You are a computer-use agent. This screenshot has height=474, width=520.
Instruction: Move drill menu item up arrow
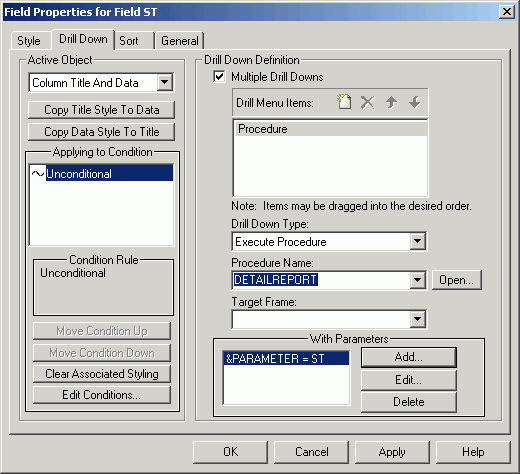(391, 102)
